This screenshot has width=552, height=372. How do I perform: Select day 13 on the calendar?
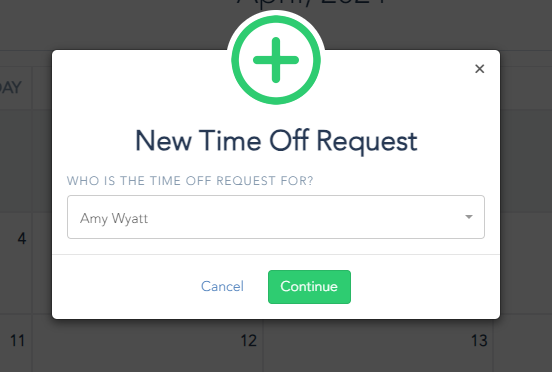click(x=479, y=341)
